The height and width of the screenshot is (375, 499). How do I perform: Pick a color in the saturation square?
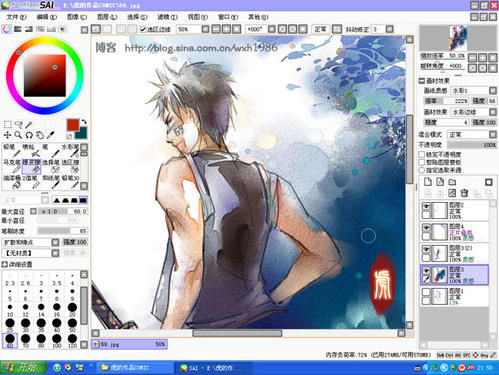tap(45, 76)
